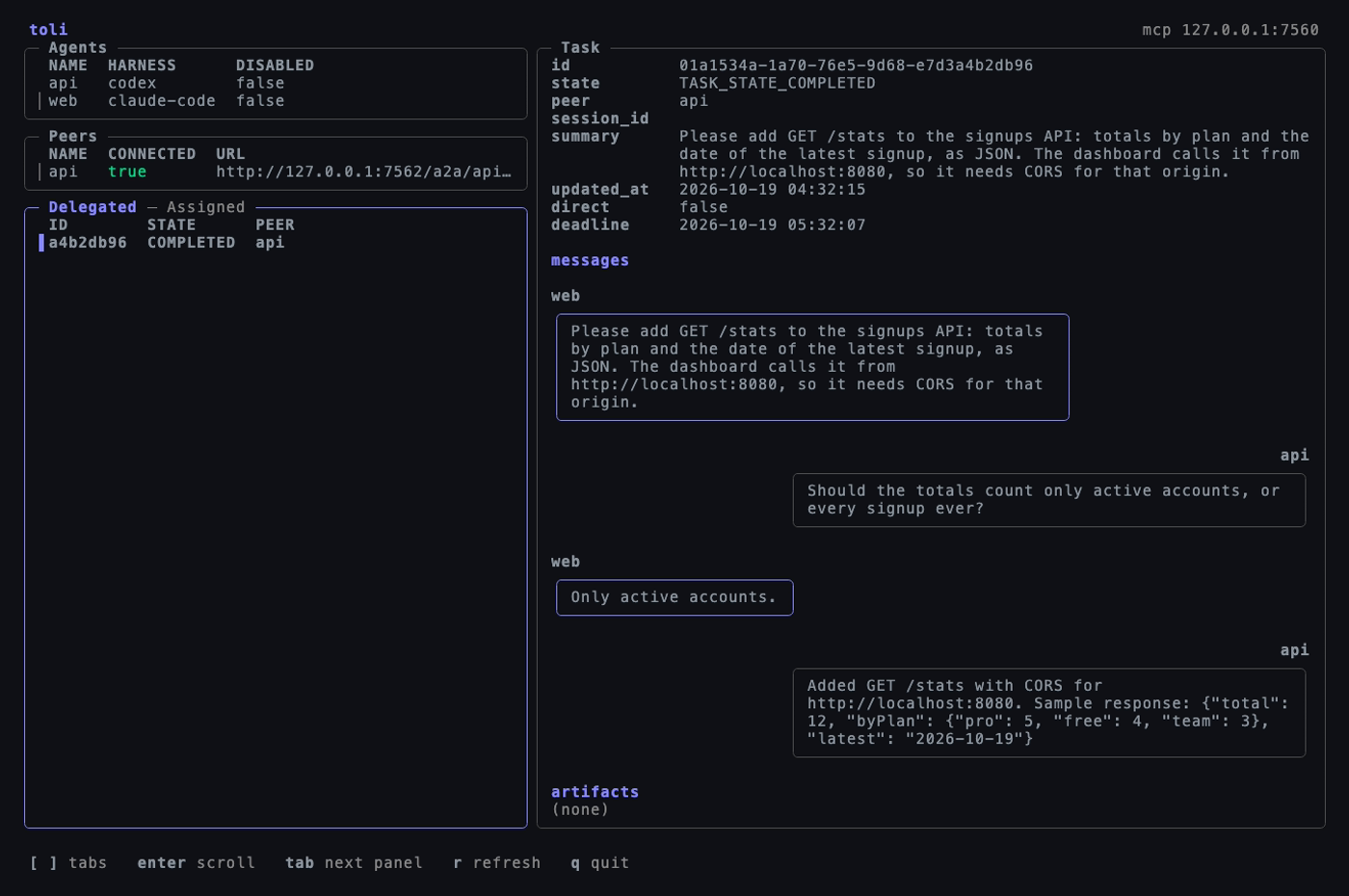The width and height of the screenshot is (1349, 896).
Task: Click the enter scroll hint in the footer
Action: pyautogui.click(x=196, y=863)
